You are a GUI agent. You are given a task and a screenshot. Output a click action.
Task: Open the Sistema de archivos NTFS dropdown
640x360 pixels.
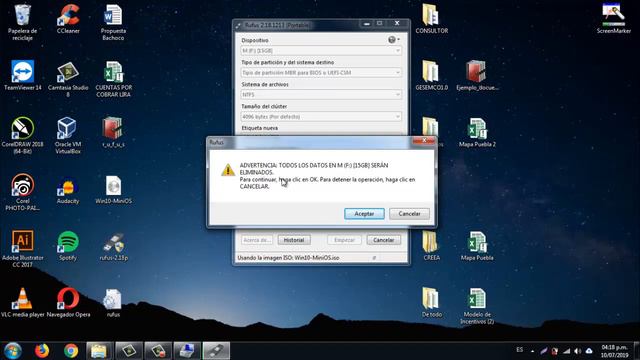coord(321,95)
